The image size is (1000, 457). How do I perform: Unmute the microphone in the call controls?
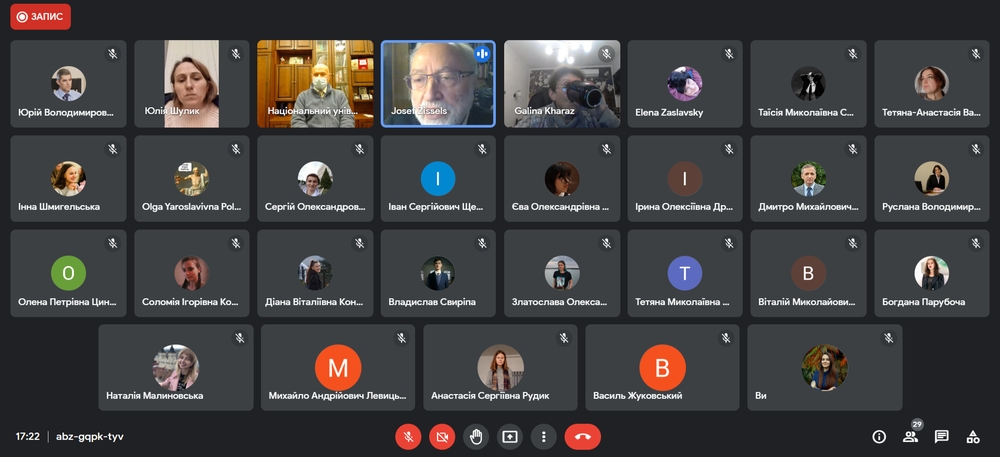(408, 436)
